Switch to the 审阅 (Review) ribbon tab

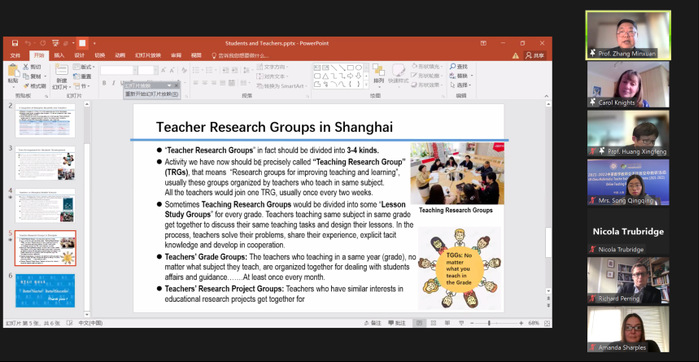tap(176, 56)
